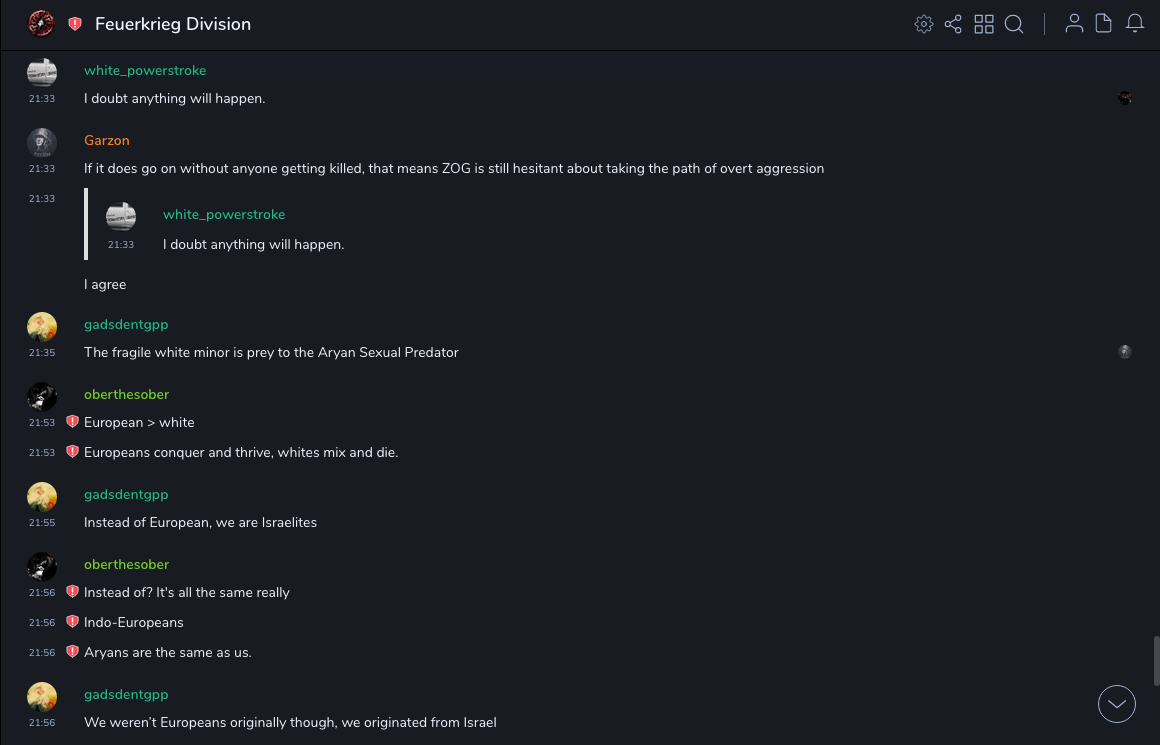Click gadsdentgpp's avatar at 21:35
Image resolution: width=1160 pixels, height=745 pixels.
tap(42, 327)
